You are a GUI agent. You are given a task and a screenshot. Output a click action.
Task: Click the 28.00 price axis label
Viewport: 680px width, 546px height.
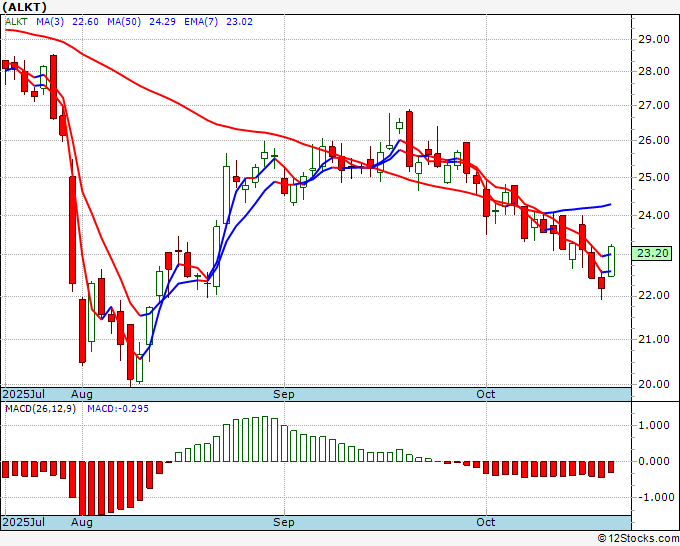point(654,71)
